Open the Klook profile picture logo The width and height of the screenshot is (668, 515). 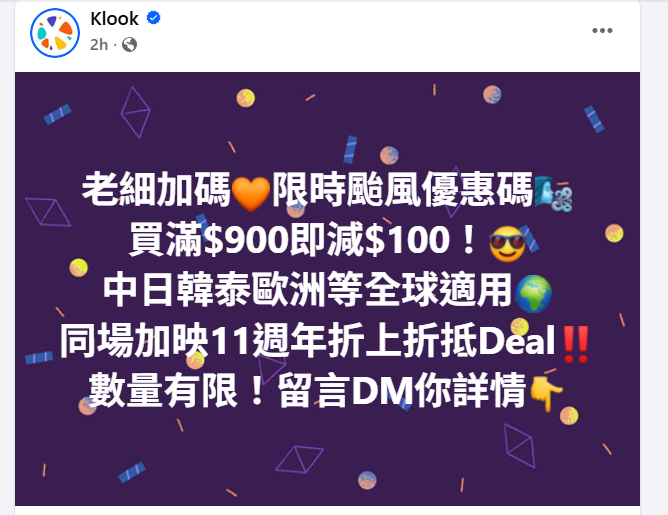pos(55,33)
